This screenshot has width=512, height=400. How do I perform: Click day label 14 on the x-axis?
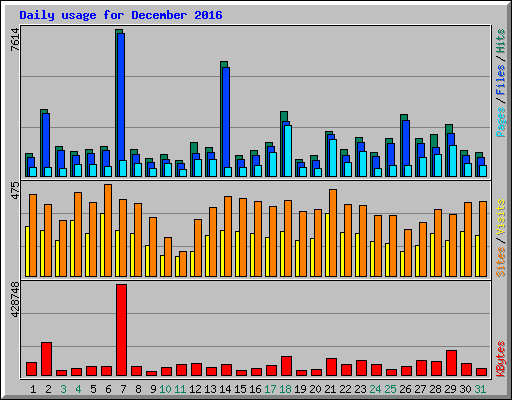click(x=225, y=389)
